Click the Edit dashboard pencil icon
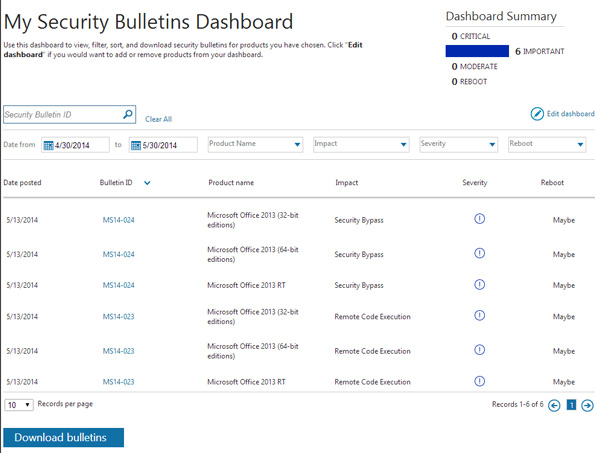 point(537,114)
